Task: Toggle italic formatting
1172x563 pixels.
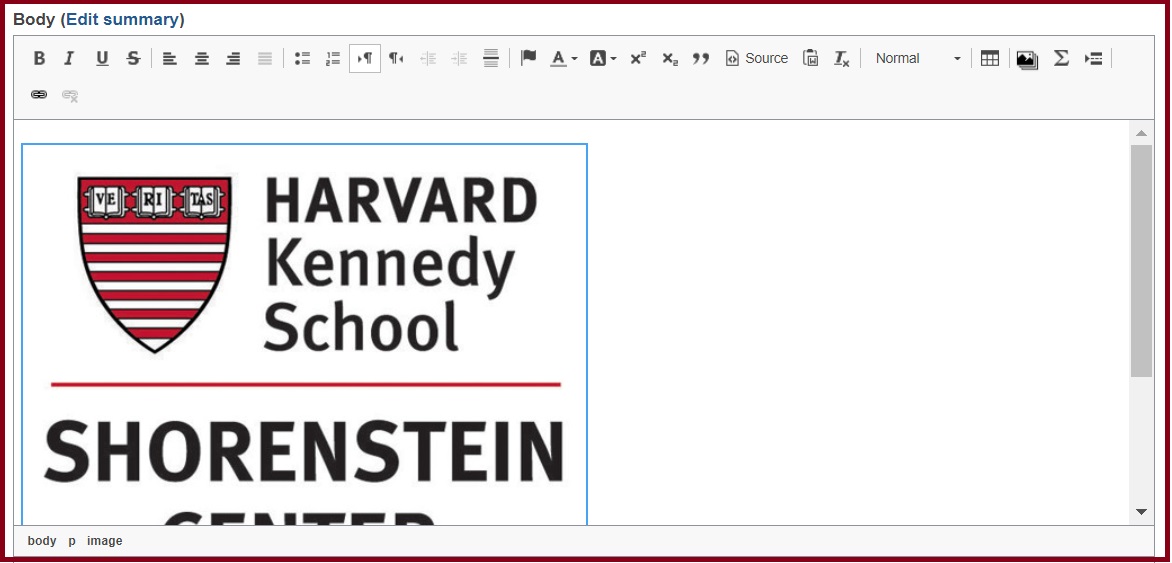Action: tap(70, 58)
